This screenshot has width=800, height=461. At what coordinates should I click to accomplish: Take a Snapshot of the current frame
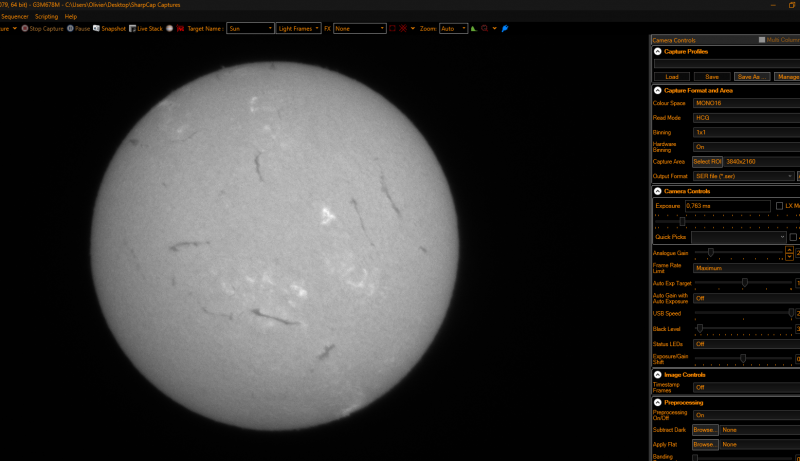click(109, 29)
